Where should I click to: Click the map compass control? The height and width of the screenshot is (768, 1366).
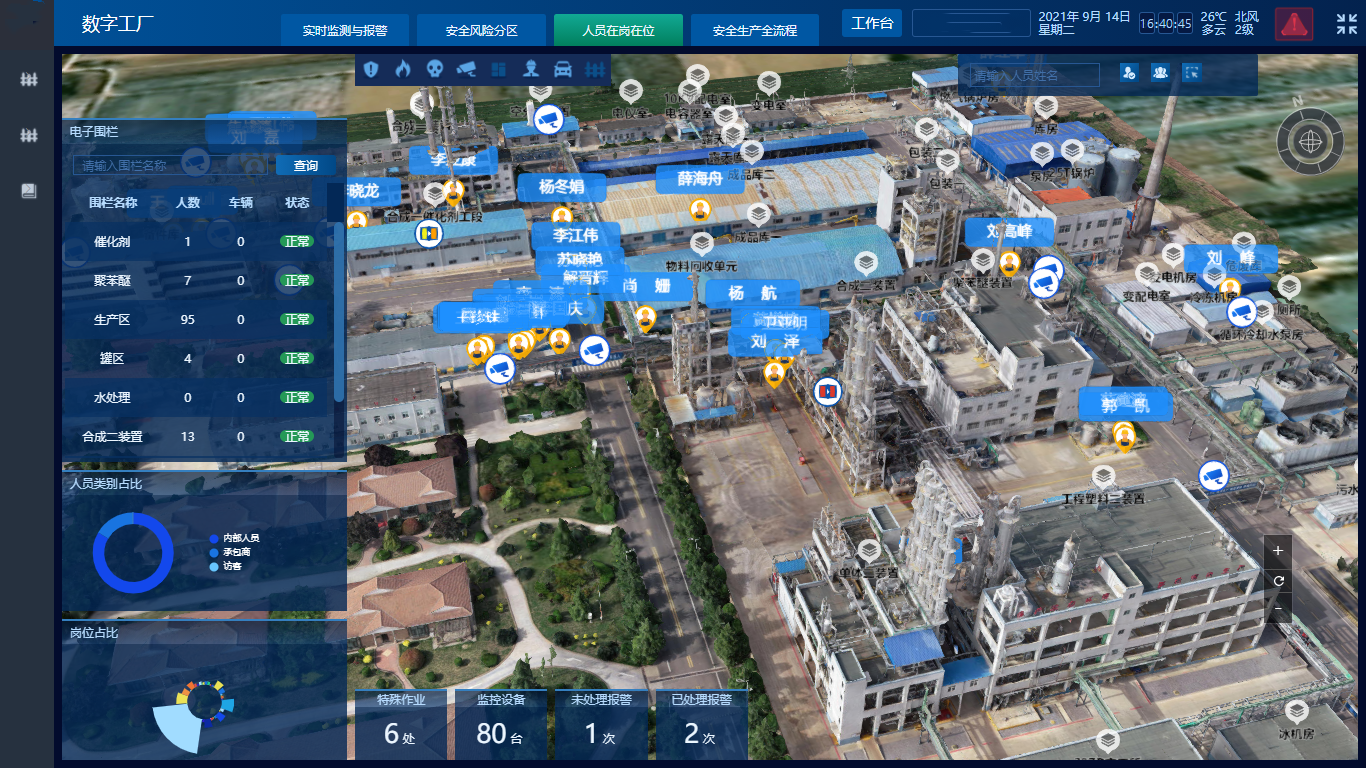pos(1309,141)
